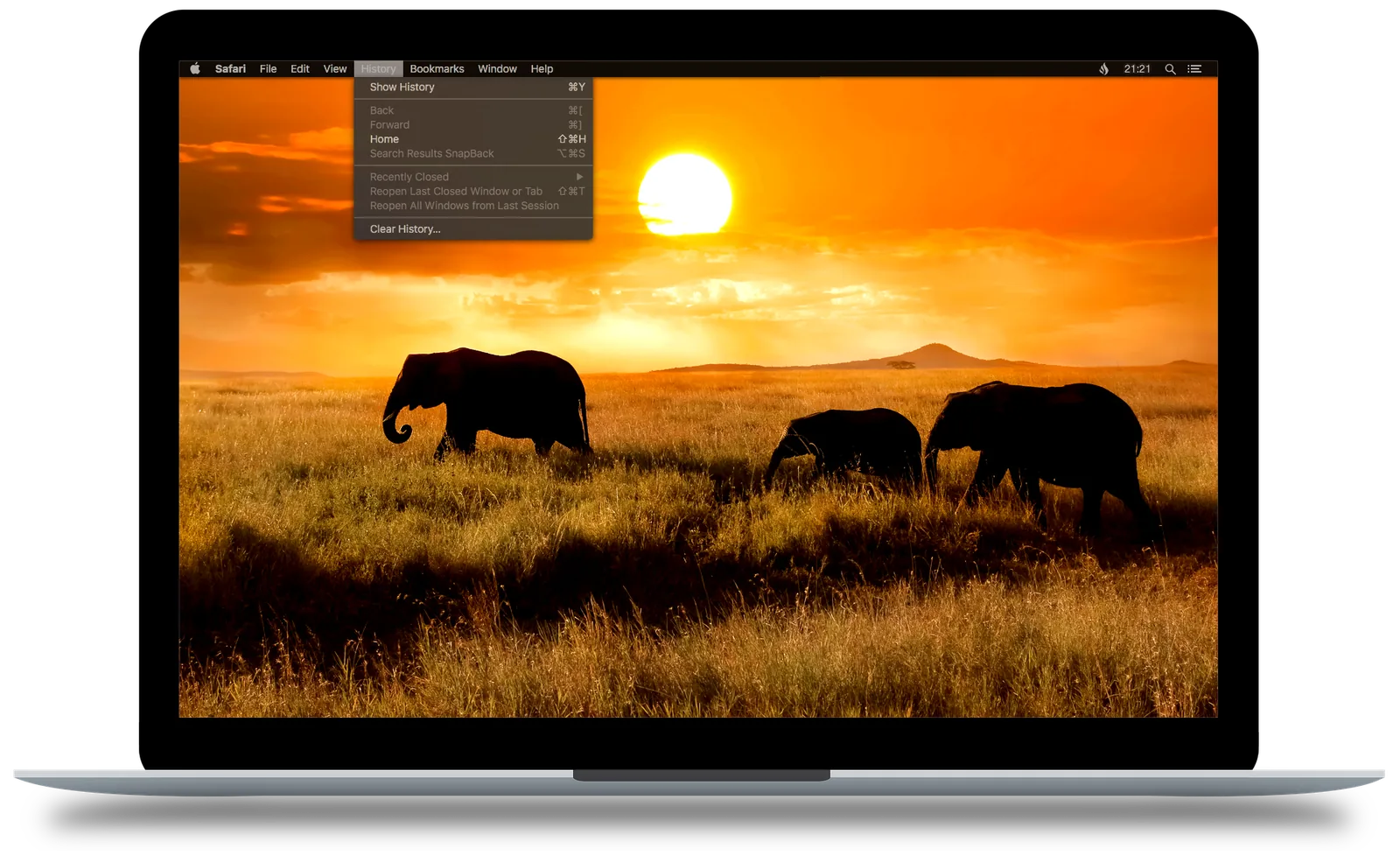Screen dimensions: 1400x856
Task: Click the flame icon in menu bar
Action: 1104,68
